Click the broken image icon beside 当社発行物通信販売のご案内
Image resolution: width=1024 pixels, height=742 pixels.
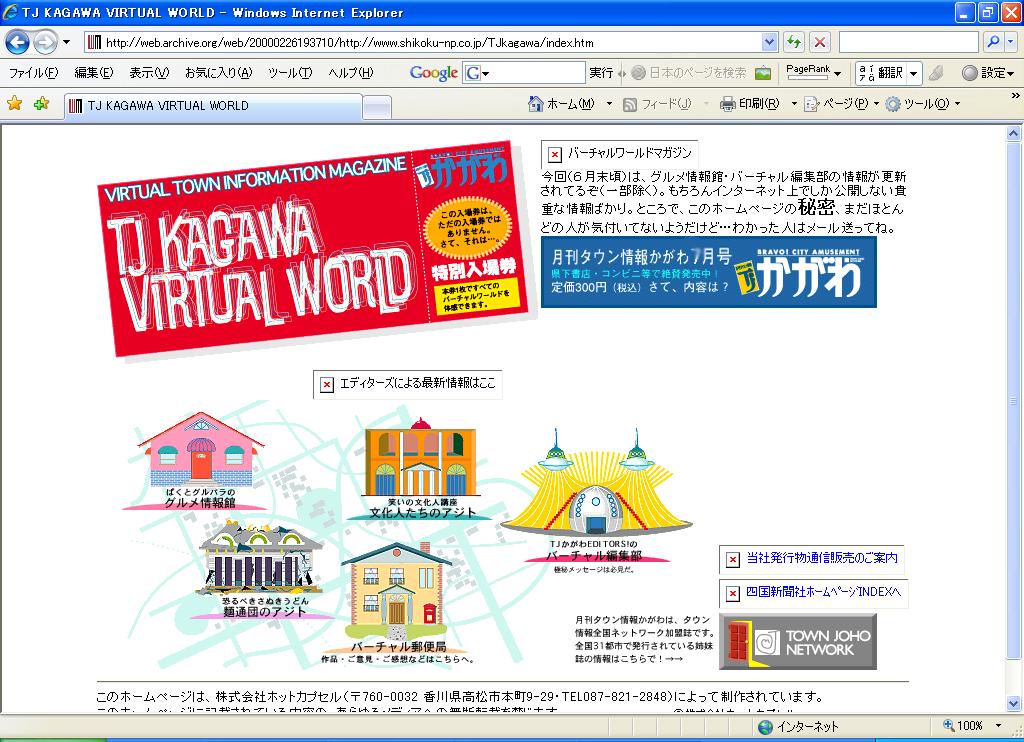[733, 559]
